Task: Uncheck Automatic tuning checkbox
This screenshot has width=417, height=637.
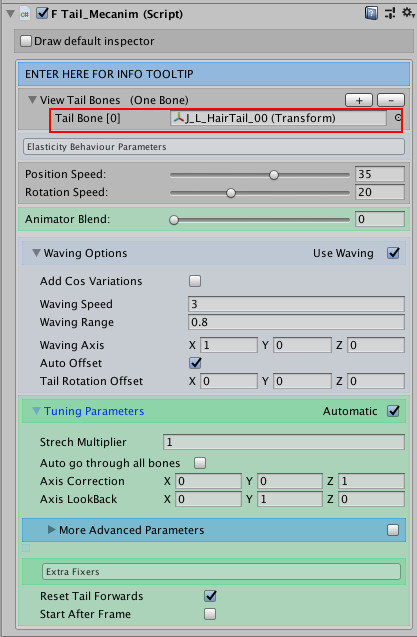Action: [393, 411]
